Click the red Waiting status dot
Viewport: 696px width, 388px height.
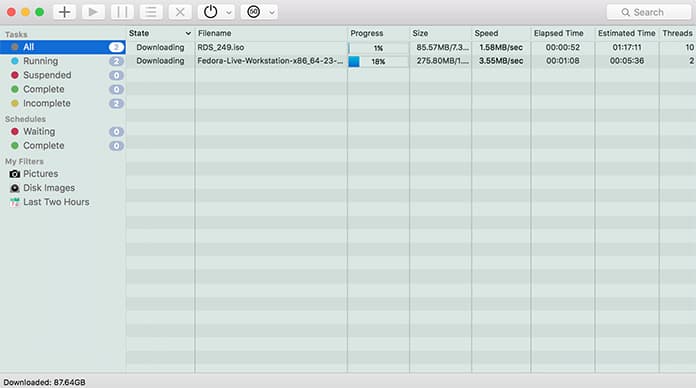click(x=15, y=132)
